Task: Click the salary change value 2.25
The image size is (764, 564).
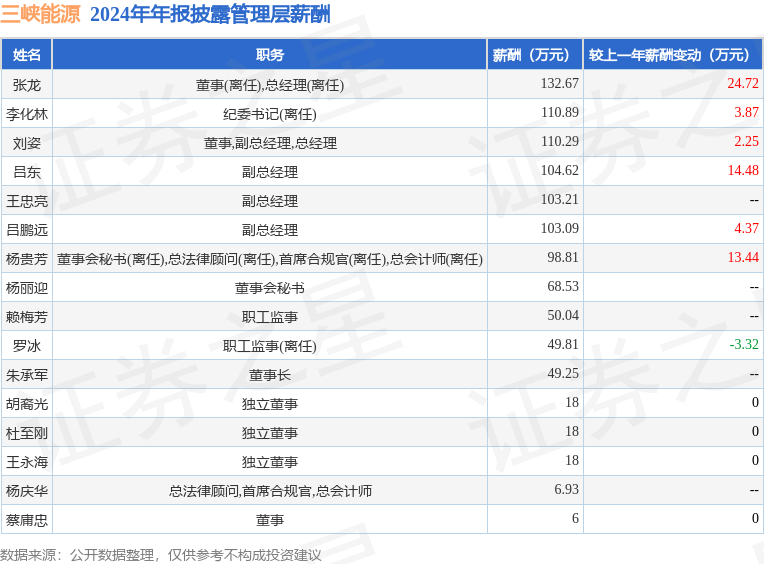Action: [746, 141]
